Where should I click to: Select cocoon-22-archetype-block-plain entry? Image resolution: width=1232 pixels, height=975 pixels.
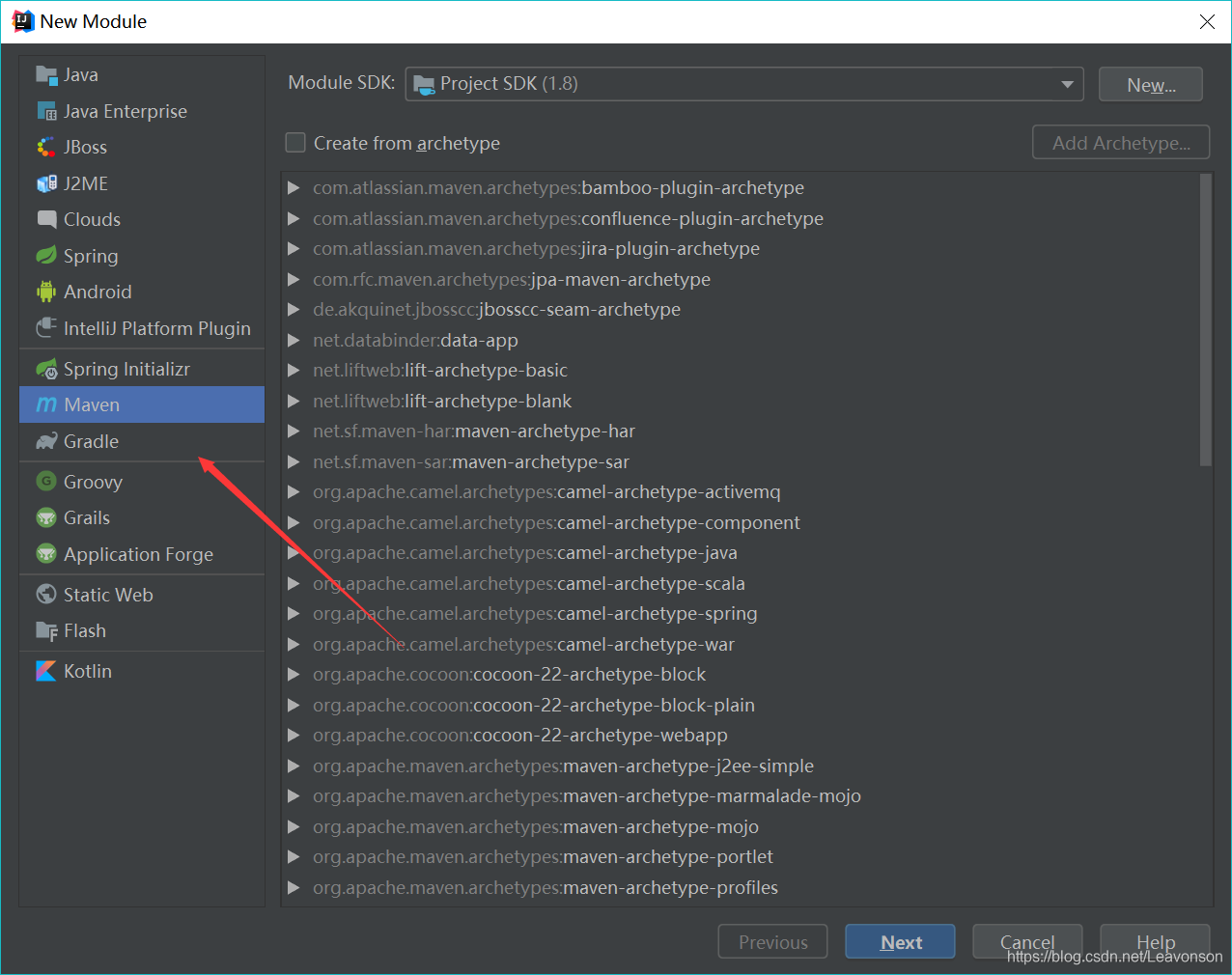534,706
